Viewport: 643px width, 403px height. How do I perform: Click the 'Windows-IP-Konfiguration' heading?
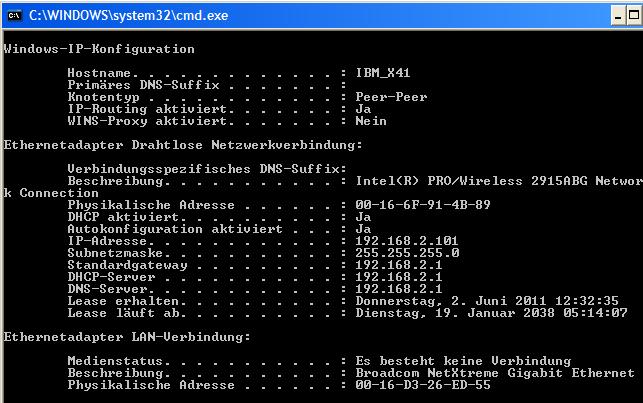pos(99,49)
